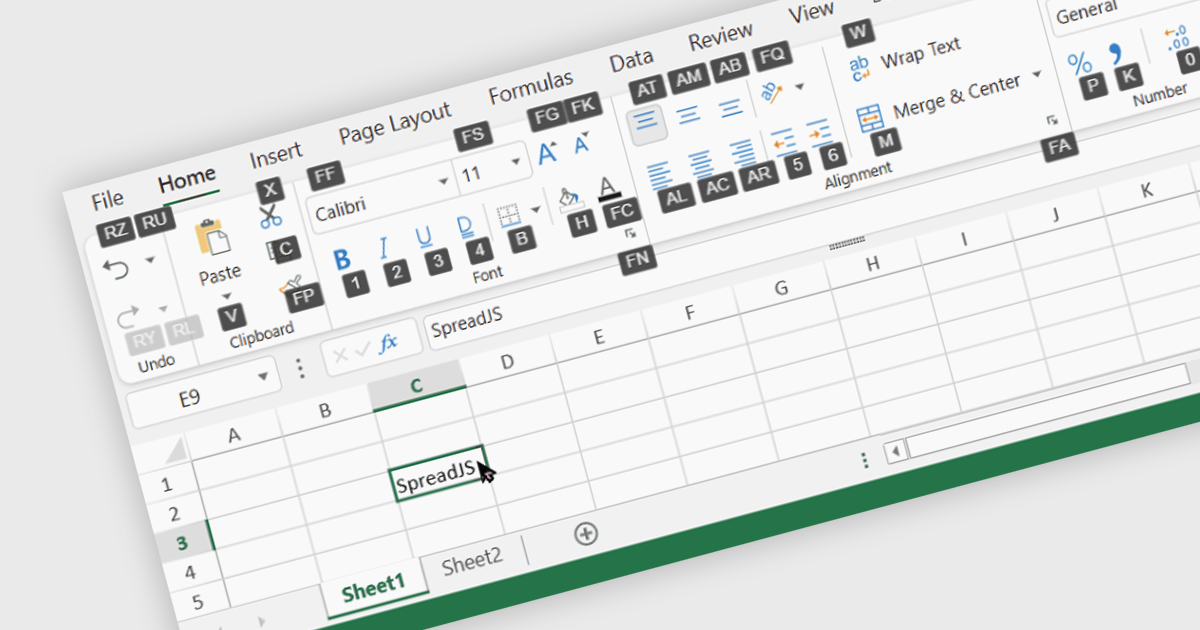
Task: Select the Format Painter brush
Action: pyautogui.click(x=290, y=286)
